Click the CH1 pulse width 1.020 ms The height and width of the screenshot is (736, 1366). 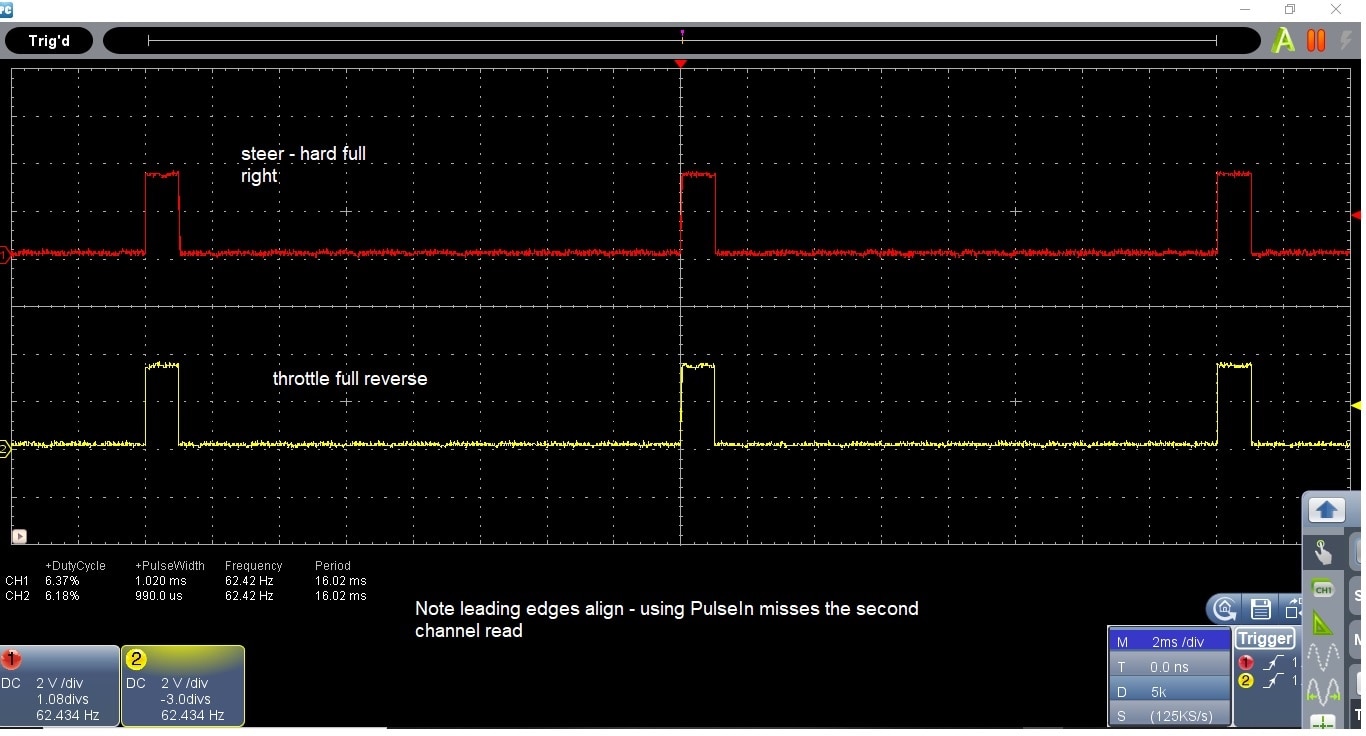161,581
